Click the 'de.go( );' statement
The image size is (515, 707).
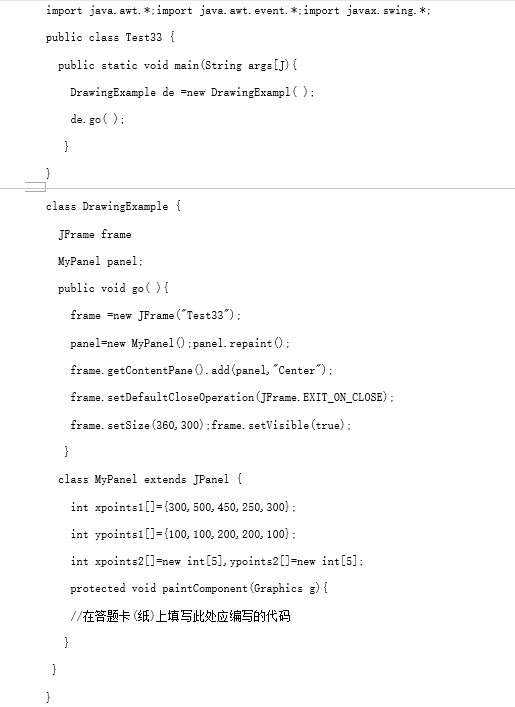(x=97, y=119)
